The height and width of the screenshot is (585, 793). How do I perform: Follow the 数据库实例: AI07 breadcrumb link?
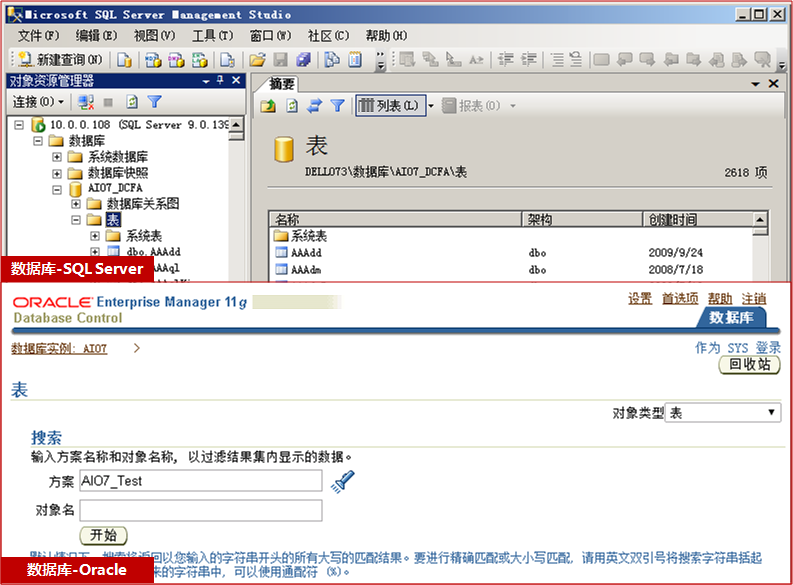(x=59, y=348)
